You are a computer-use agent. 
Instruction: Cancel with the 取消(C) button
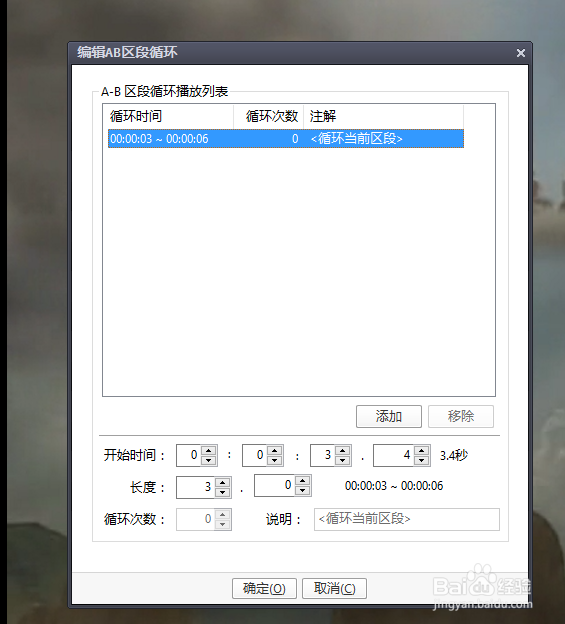(x=334, y=588)
